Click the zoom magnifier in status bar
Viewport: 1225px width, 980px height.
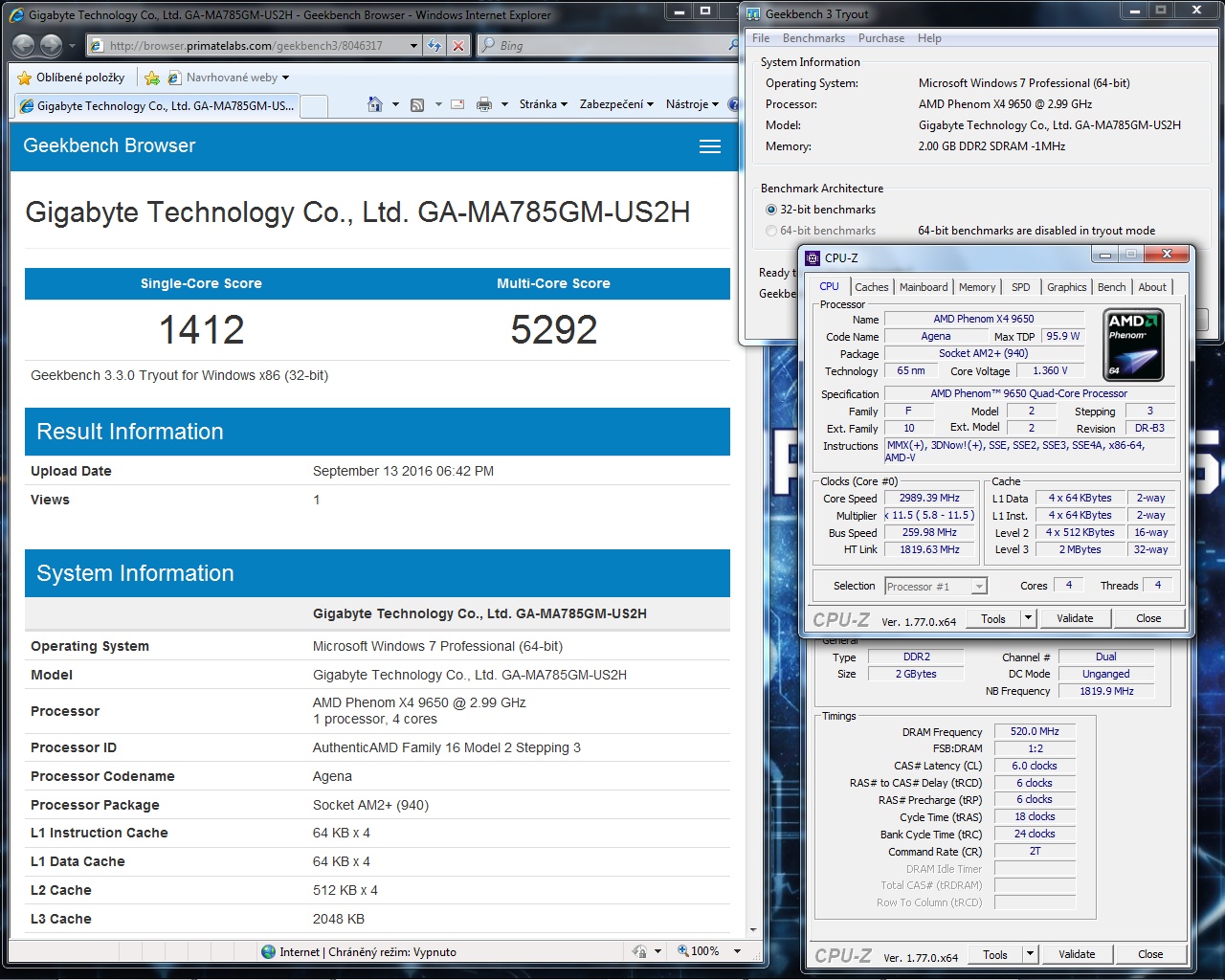click(x=682, y=951)
